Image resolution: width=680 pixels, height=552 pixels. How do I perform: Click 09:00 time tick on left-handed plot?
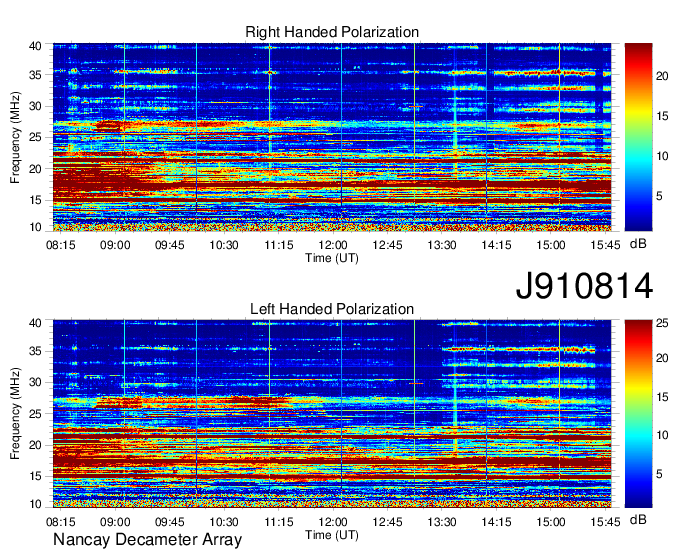coord(115,522)
